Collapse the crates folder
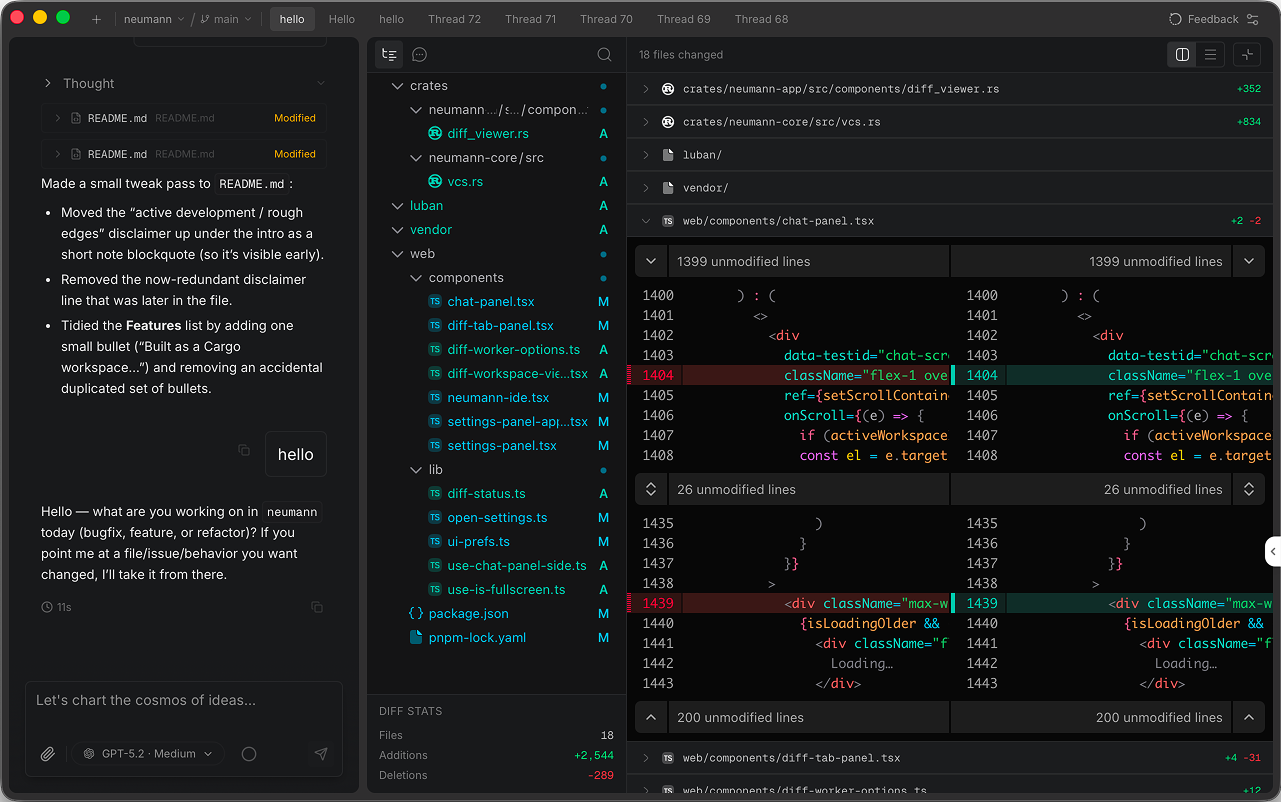This screenshot has width=1281, height=802. [x=397, y=86]
